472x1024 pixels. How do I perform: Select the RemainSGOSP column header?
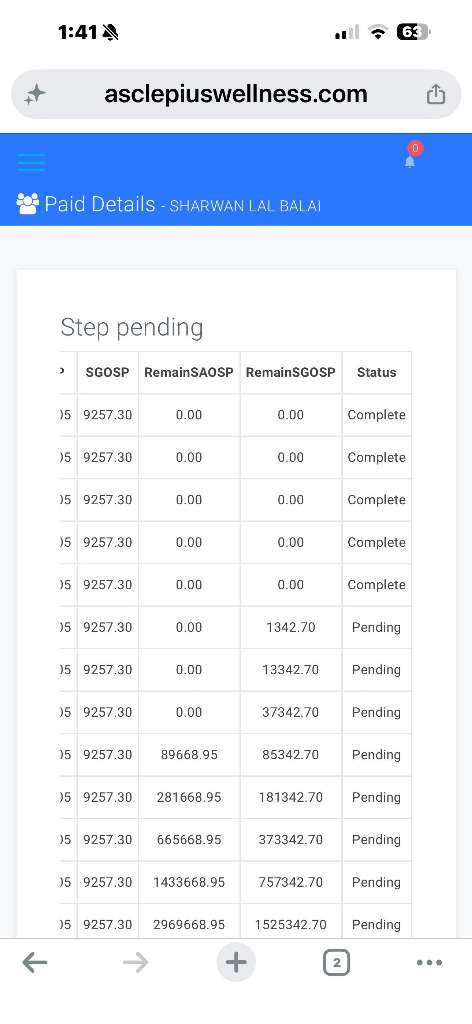pyautogui.click(x=291, y=372)
